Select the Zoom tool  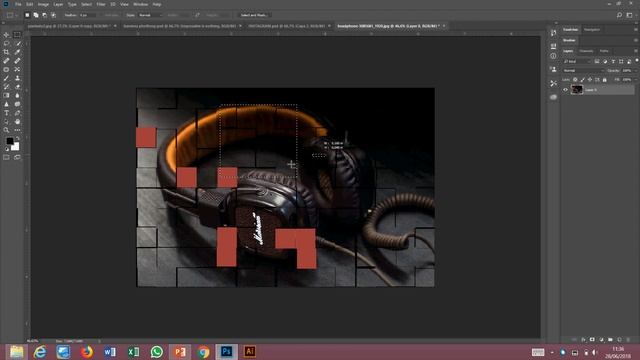[x=6, y=130]
